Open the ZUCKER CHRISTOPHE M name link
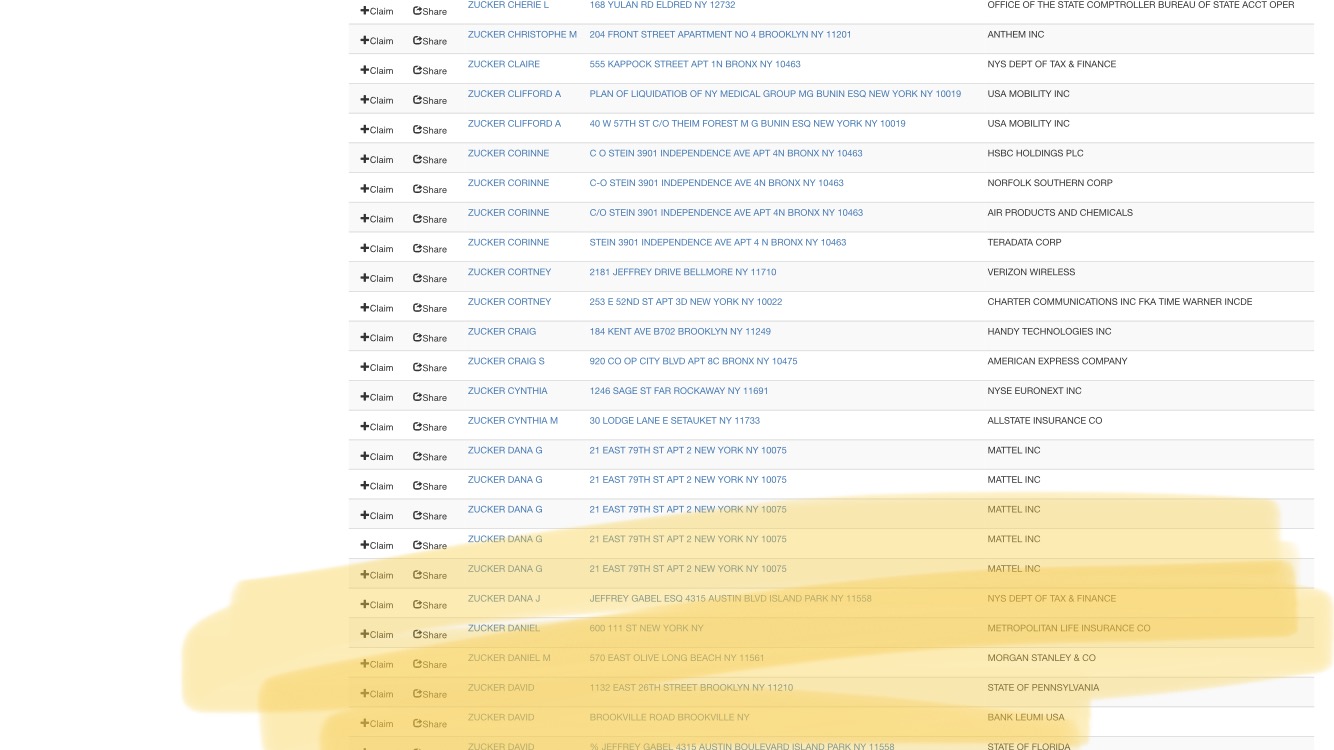The width and height of the screenshot is (1334, 750). [x=522, y=35]
